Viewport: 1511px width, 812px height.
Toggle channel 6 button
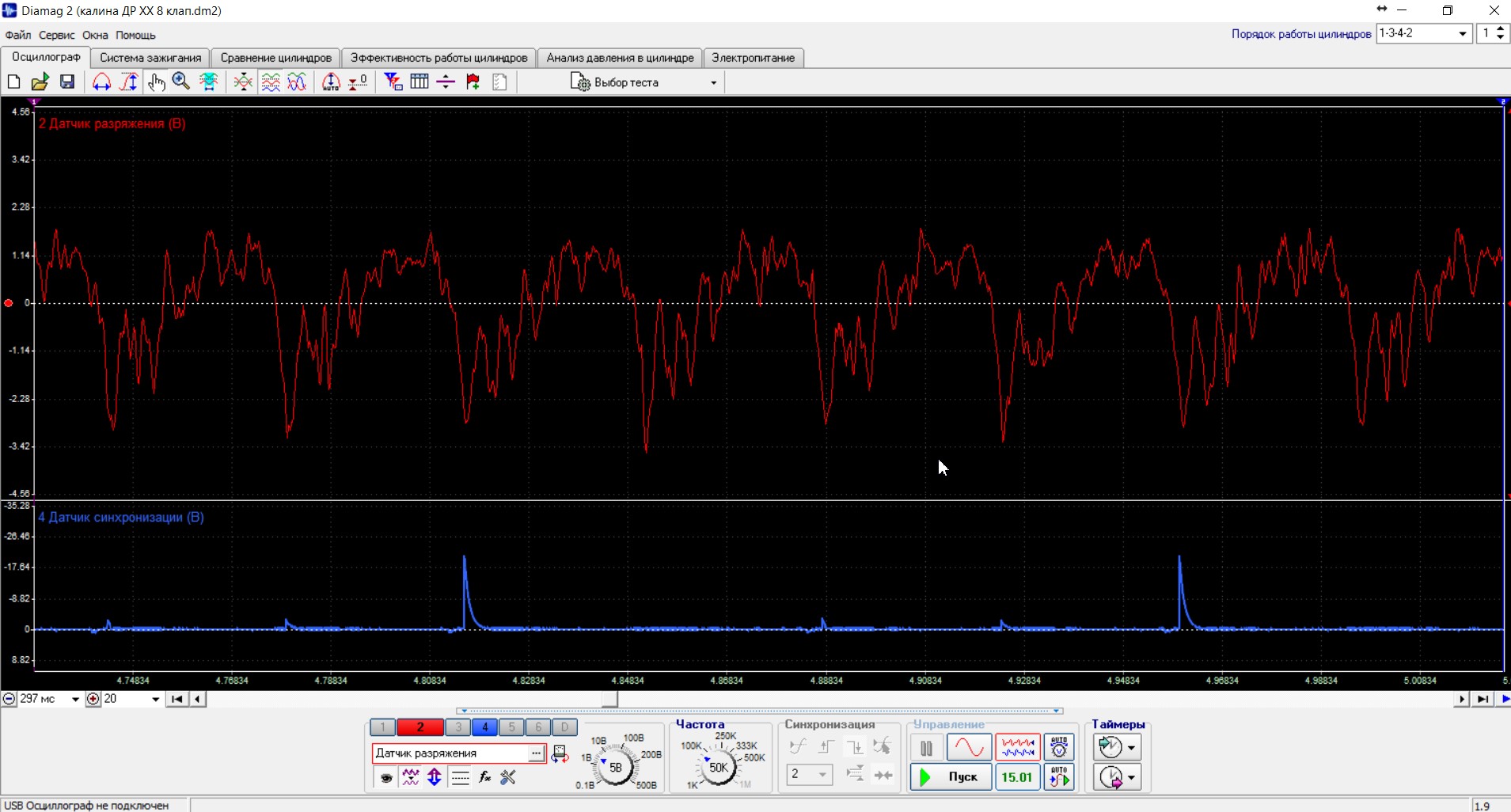pos(538,727)
